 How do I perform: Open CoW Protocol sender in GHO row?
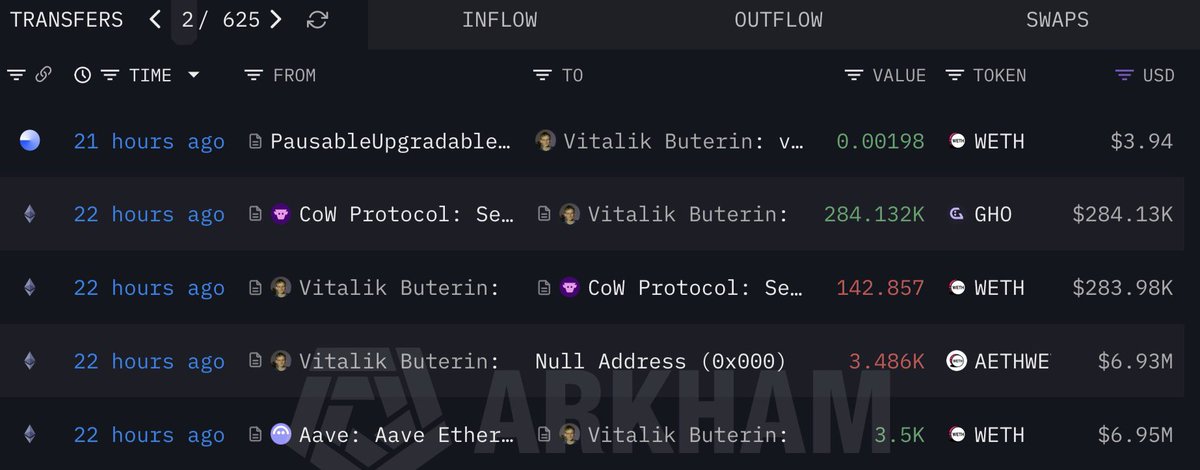405,214
